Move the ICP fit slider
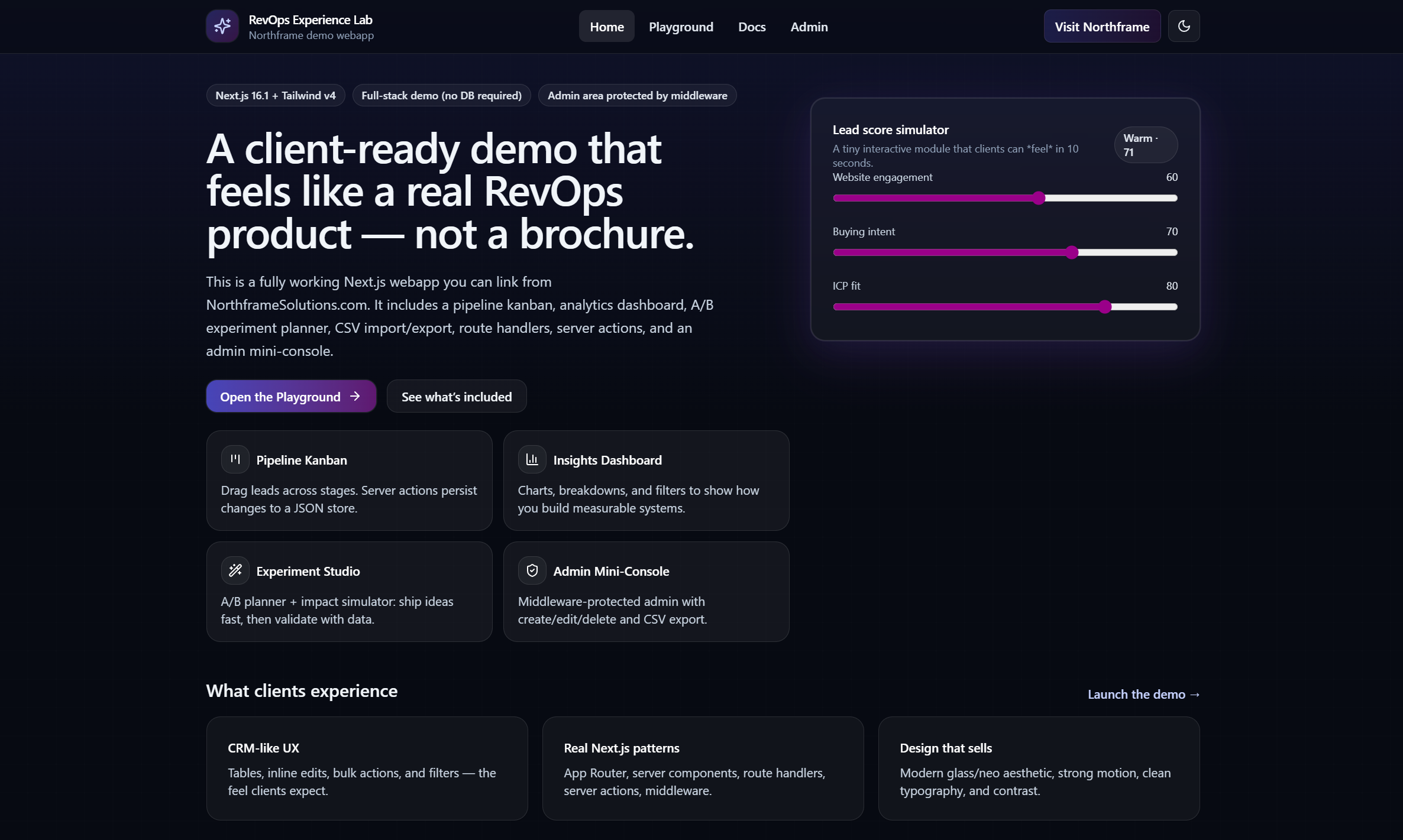 click(x=1105, y=307)
